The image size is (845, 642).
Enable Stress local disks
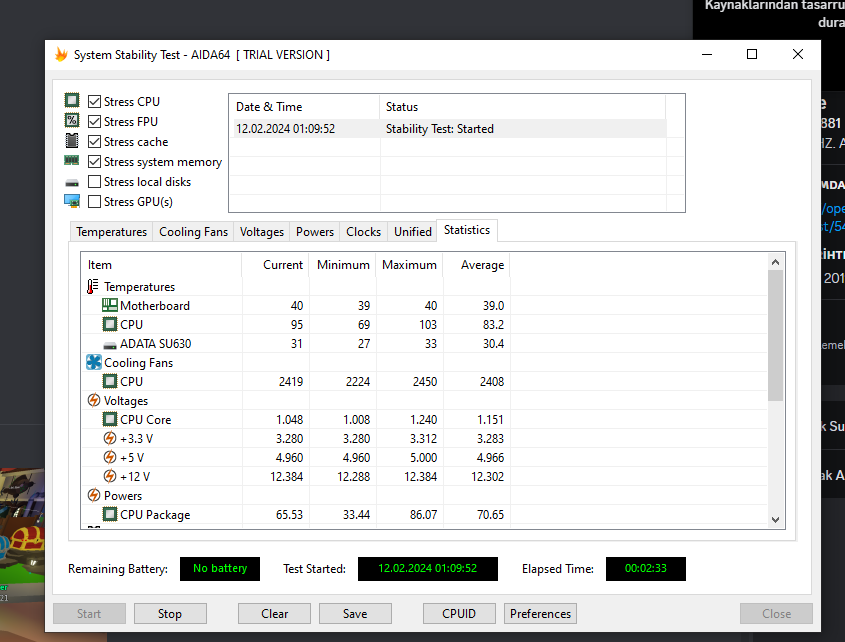click(x=94, y=181)
